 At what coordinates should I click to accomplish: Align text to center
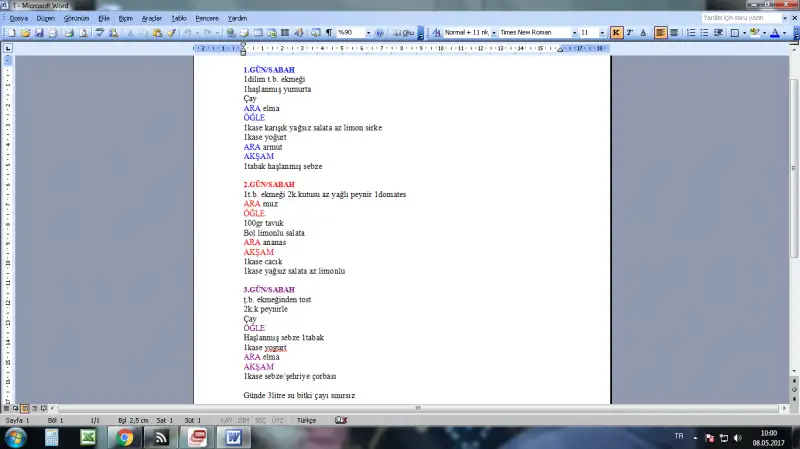[675, 33]
